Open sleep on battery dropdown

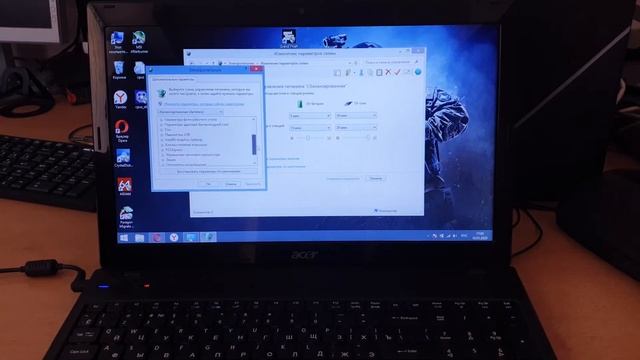tap(310, 128)
